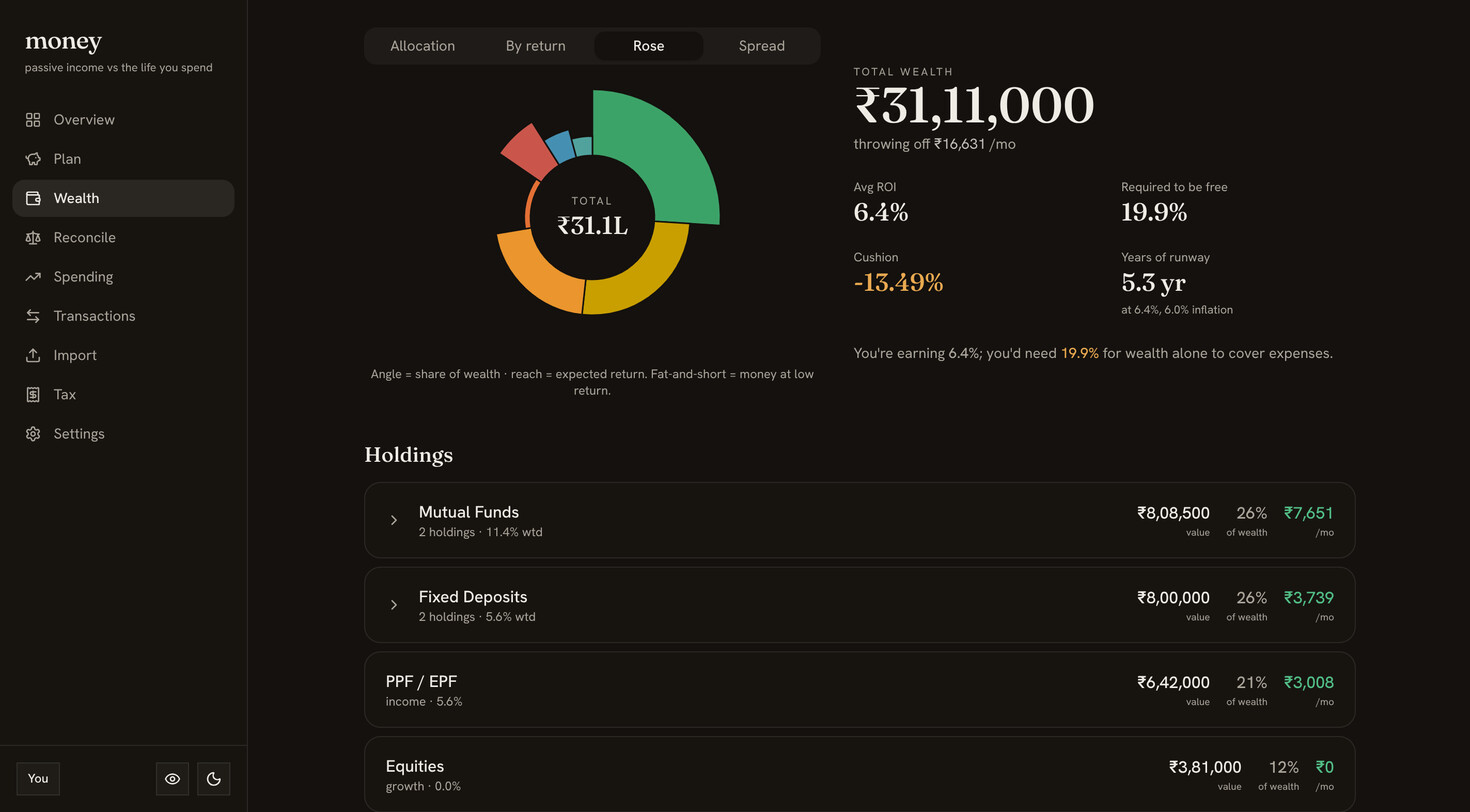Click 'at 6.4%, 6.0% inflation' note
The height and width of the screenshot is (812, 1470).
coord(1177,310)
